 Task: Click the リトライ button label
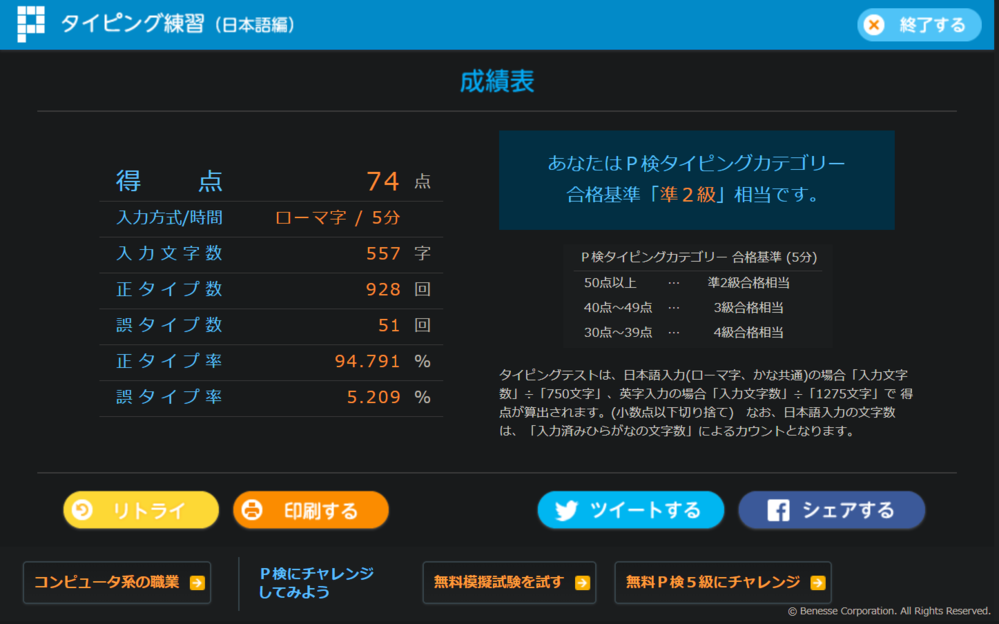(149, 511)
